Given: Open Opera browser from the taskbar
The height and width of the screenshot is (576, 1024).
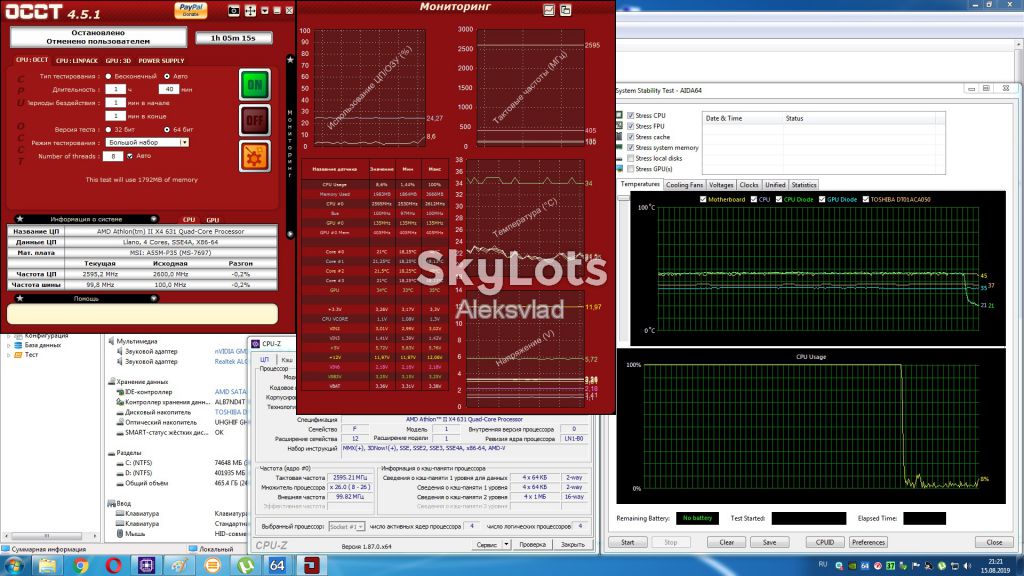Looking at the screenshot, I should click(x=114, y=565).
